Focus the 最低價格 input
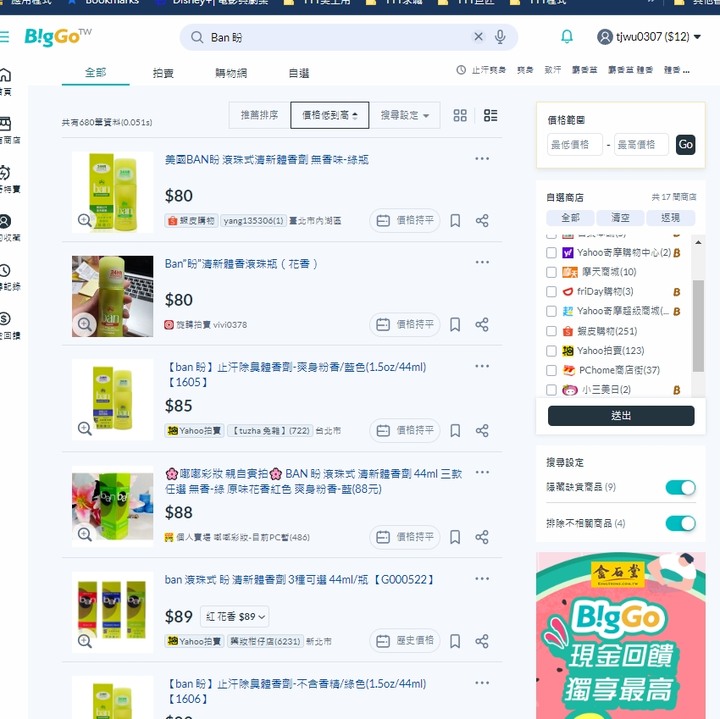This screenshot has height=719, width=720. coord(574,145)
